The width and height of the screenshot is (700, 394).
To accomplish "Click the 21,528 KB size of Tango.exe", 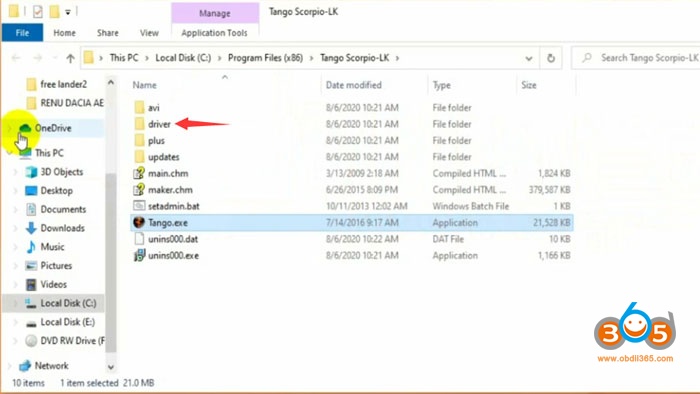I will [551, 223].
